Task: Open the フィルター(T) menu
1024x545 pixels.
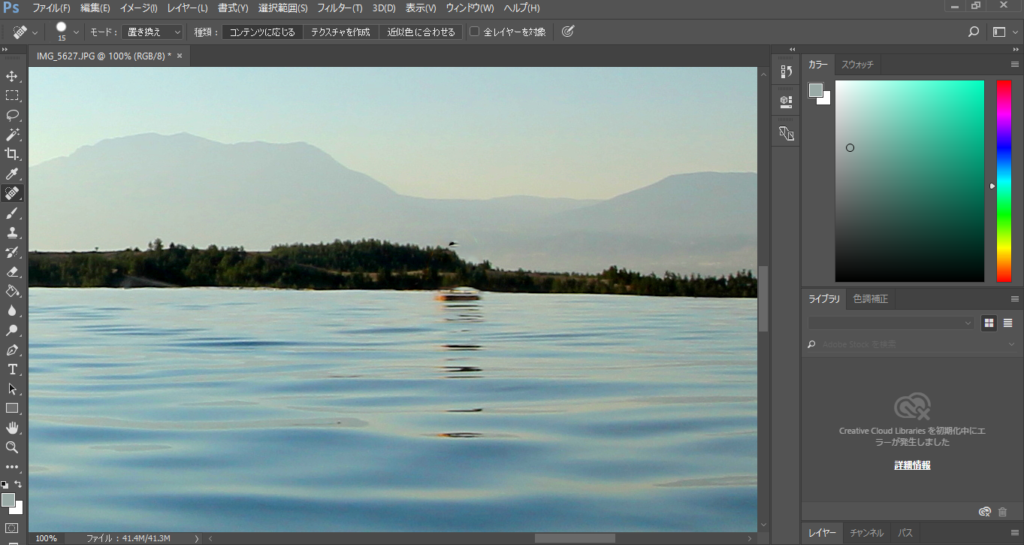Action: (339, 8)
